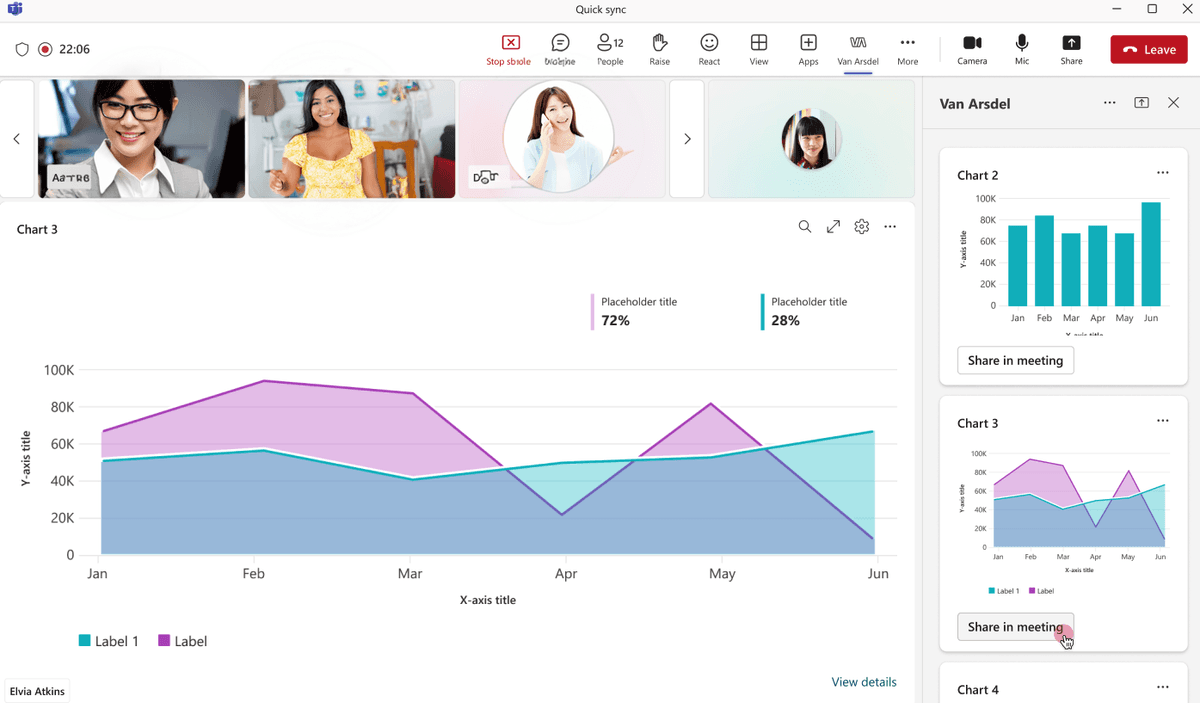The image size is (1200, 703).
Task: Open Van Arsdel panel more options
Action: coord(1110,103)
